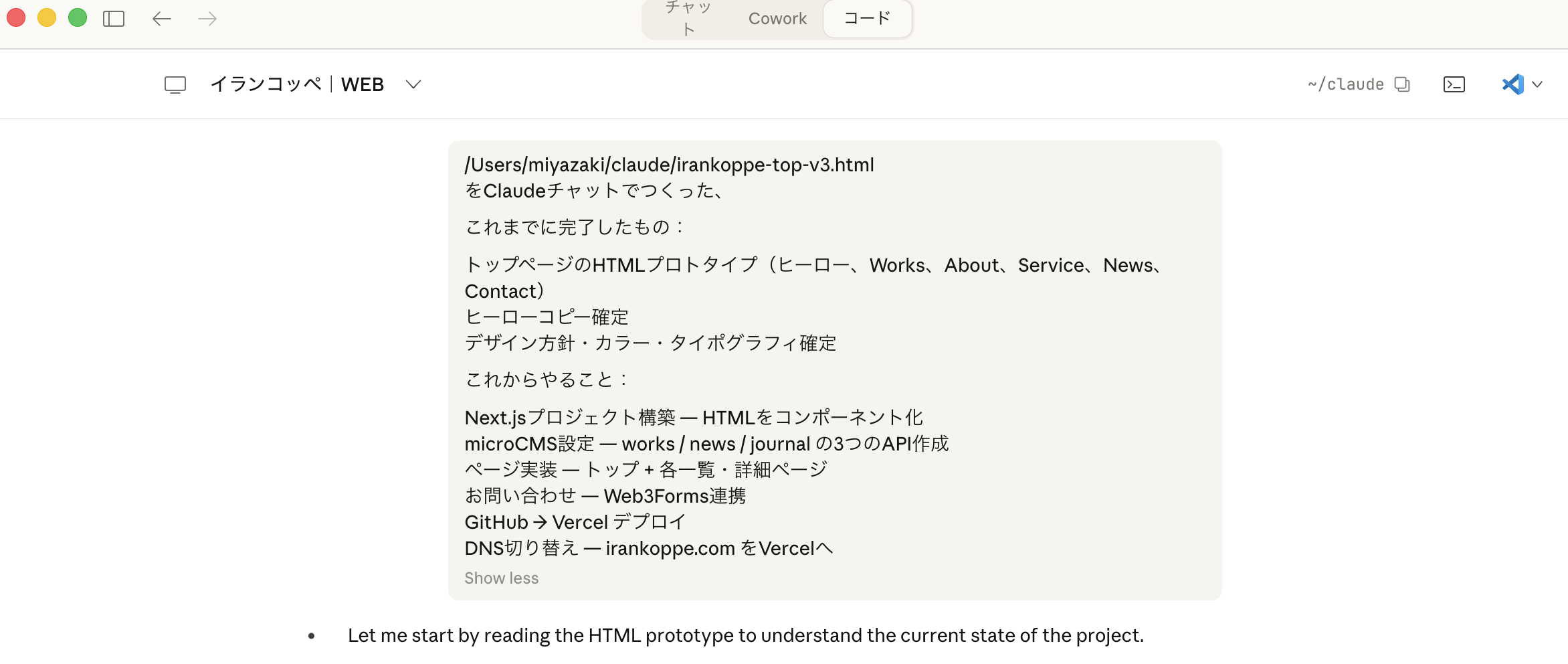
Task: Go forward with the right arrow
Action: tap(207, 19)
